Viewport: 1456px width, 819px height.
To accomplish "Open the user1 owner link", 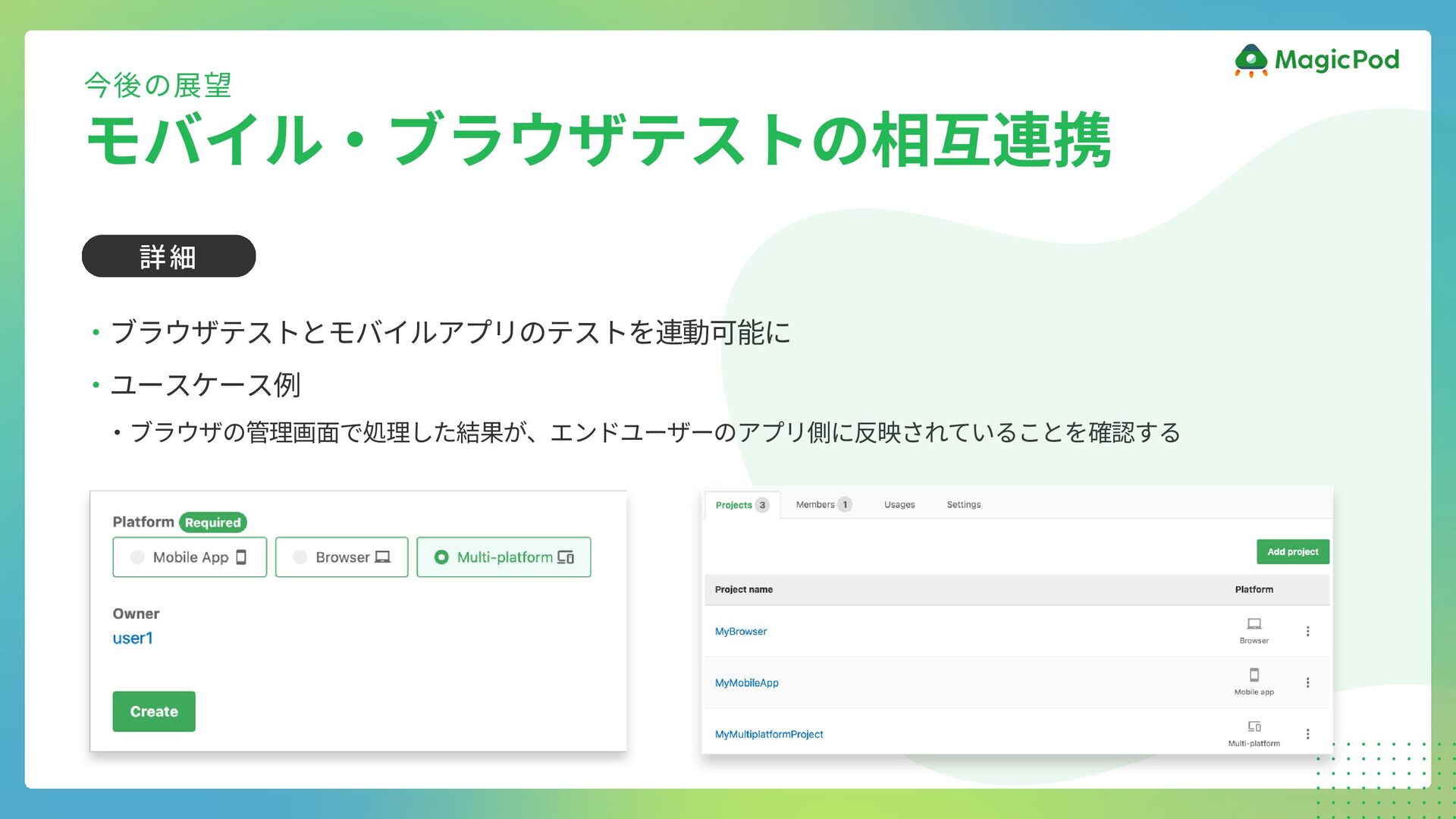I will click(x=133, y=639).
